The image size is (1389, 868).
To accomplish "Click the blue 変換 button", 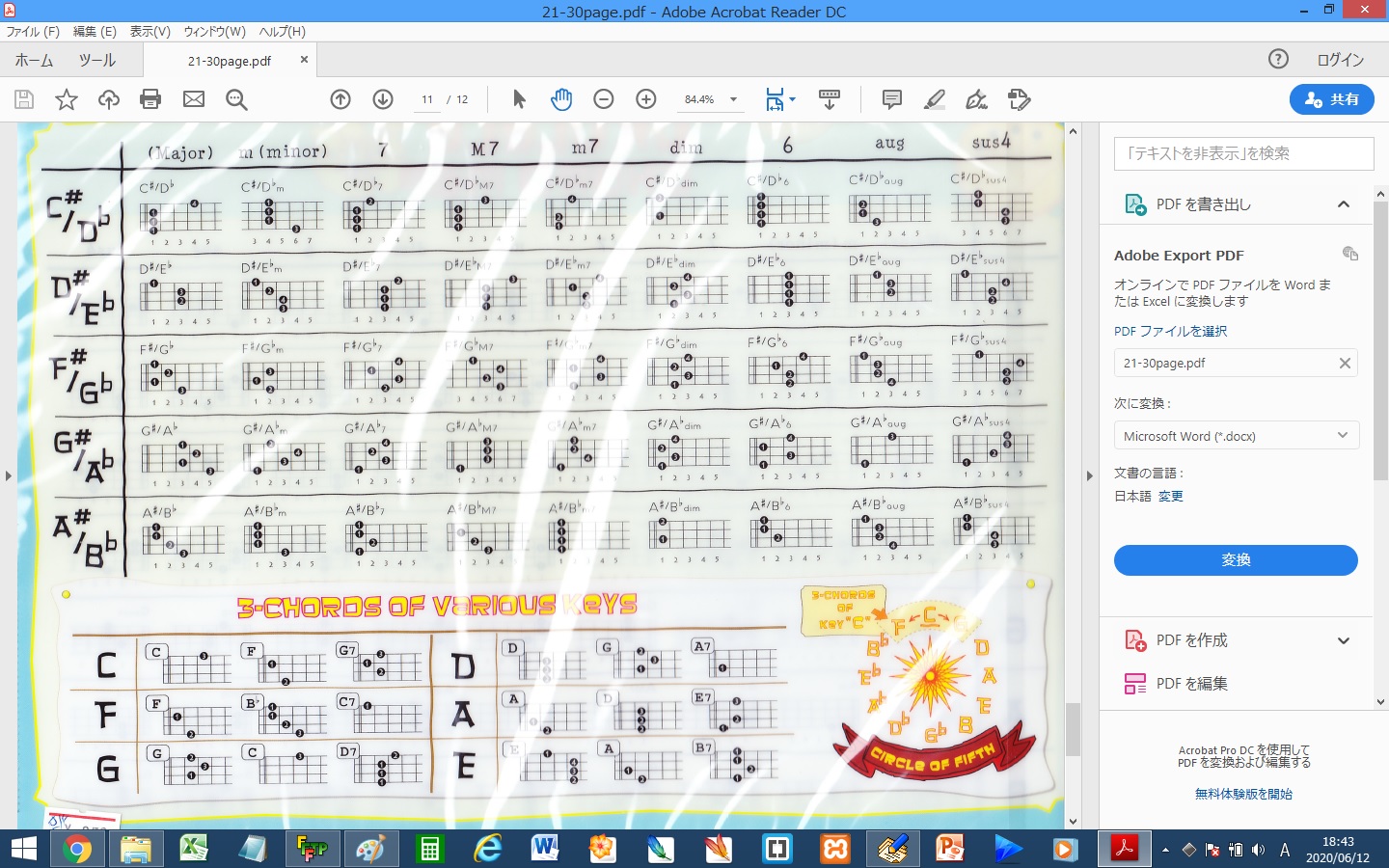I will 1236,560.
